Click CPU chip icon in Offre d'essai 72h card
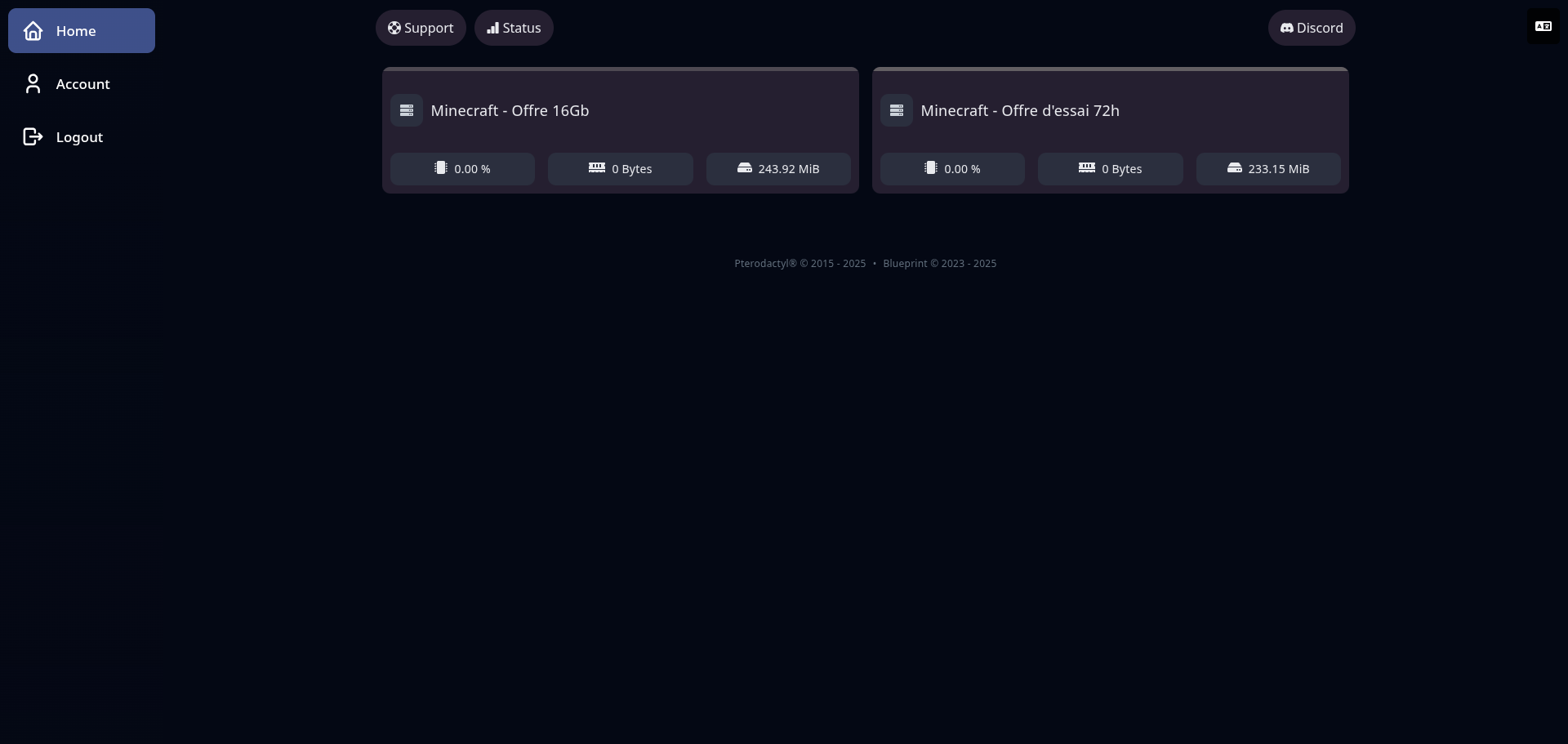Image resolution: width=1568 pixels, height=744 pixels. pyautogui.click(x=931, y=167)
